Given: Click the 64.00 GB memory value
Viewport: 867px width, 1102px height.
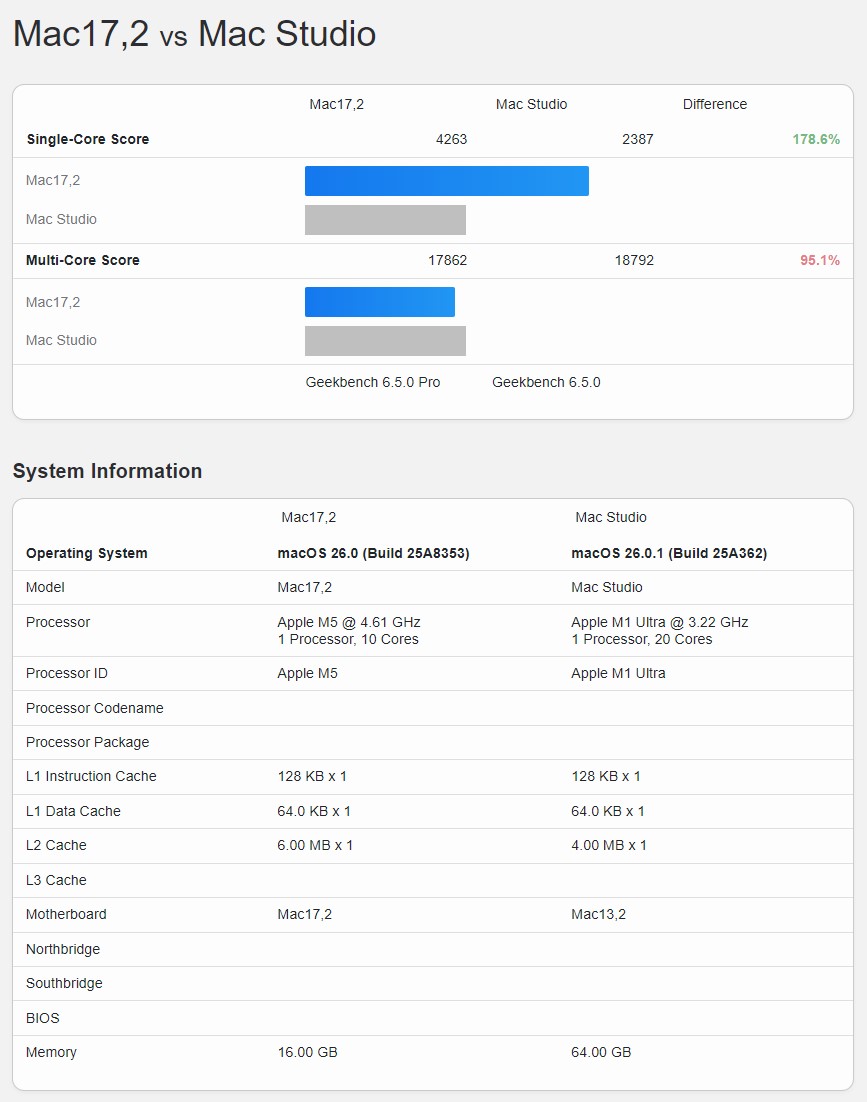Looking at the screenshot, I should (601, 1052).
